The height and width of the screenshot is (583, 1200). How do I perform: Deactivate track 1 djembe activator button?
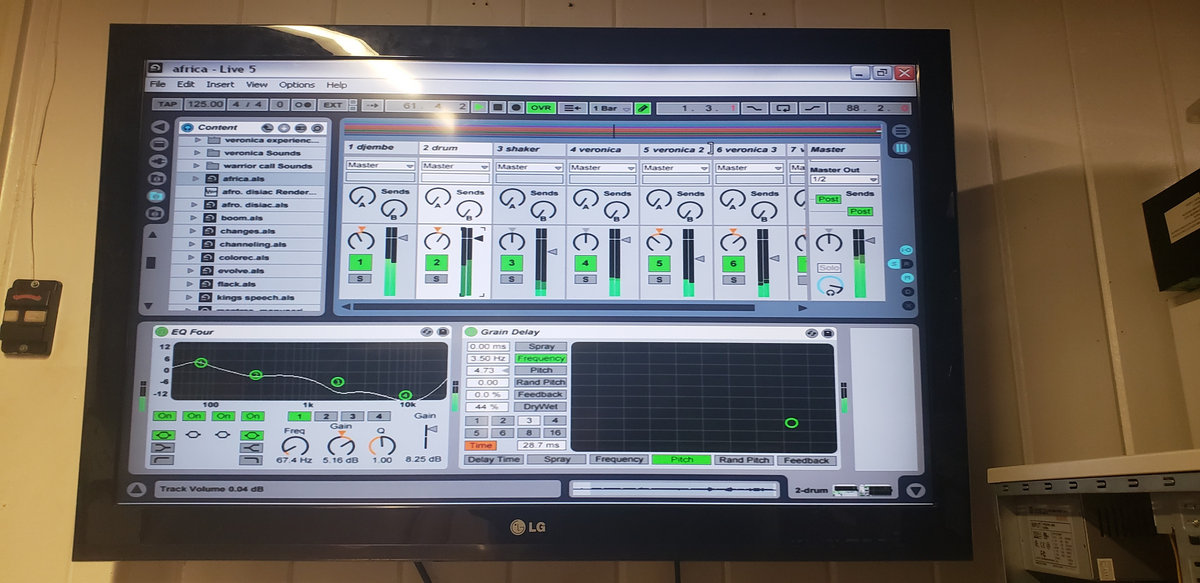(x=360, y=262)
